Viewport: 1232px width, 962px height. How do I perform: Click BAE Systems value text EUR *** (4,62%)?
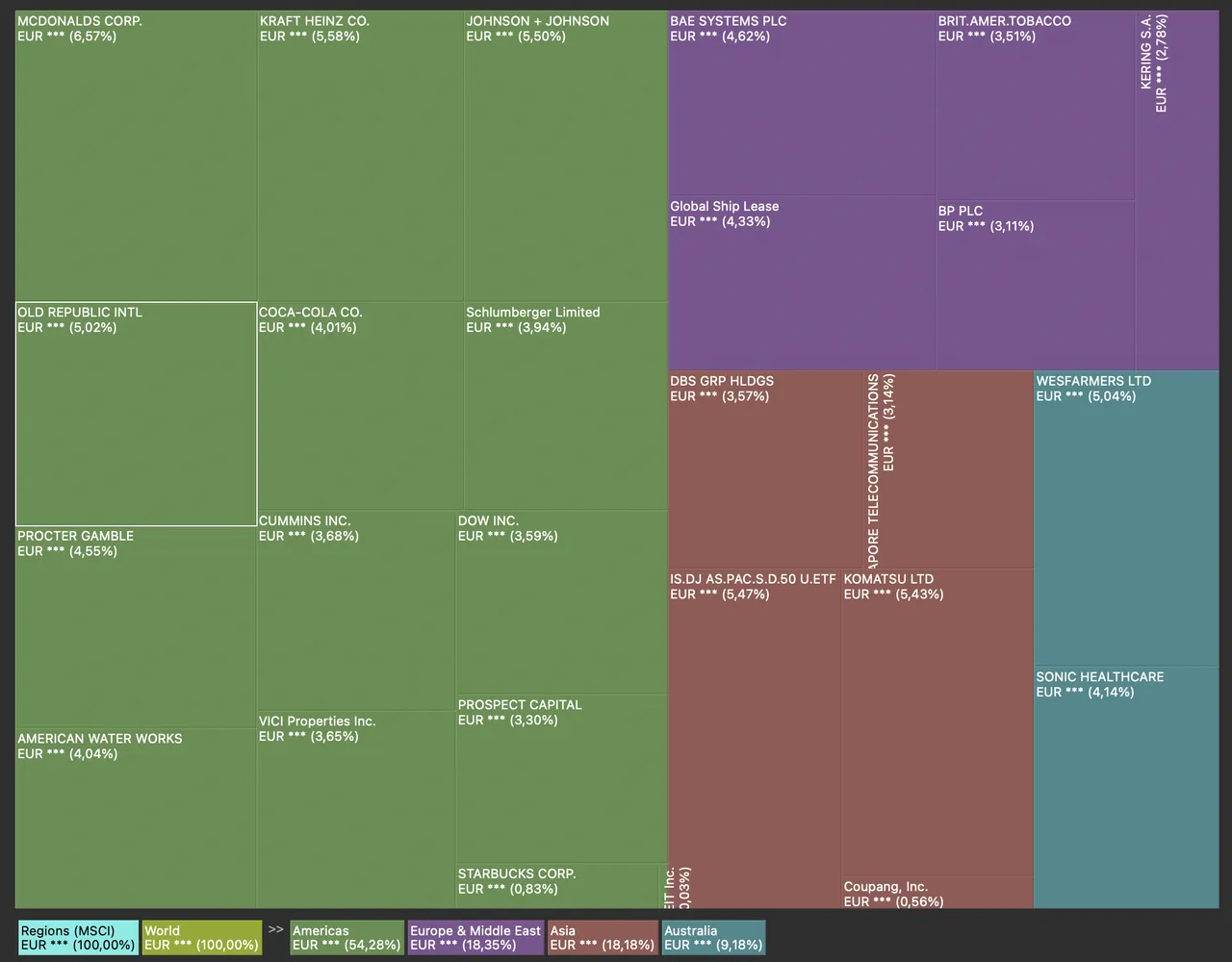tap(720, 37)
